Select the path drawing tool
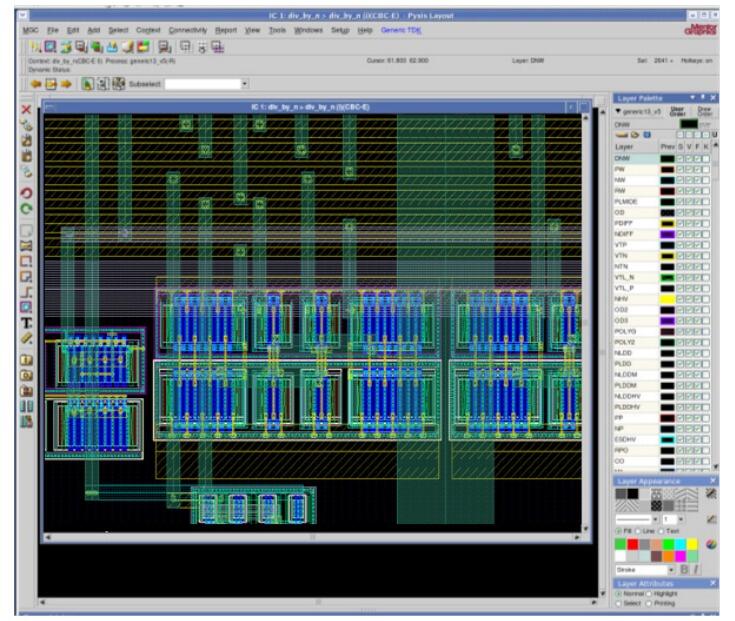 (26, 291)
